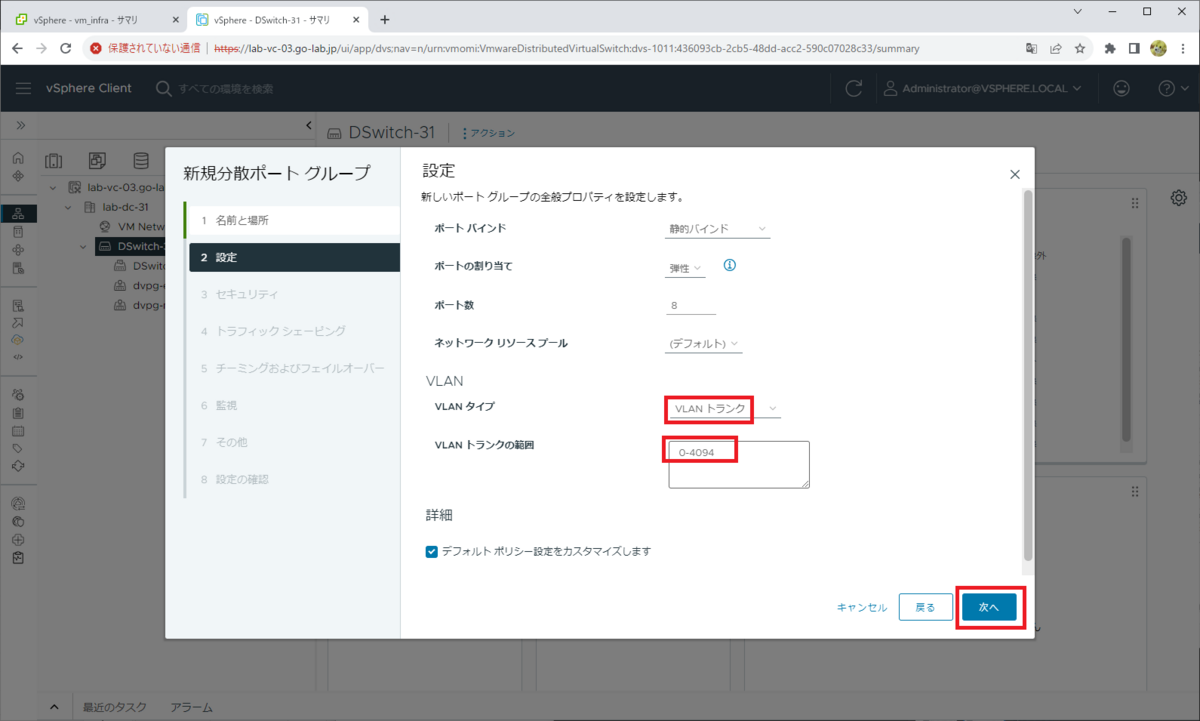Open the Tasks clipboard icon in sidebar

[x=18, y=412]
